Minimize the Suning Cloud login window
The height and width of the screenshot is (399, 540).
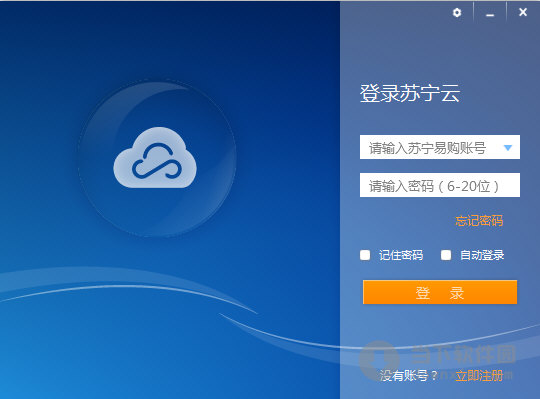tap(490, 14)
